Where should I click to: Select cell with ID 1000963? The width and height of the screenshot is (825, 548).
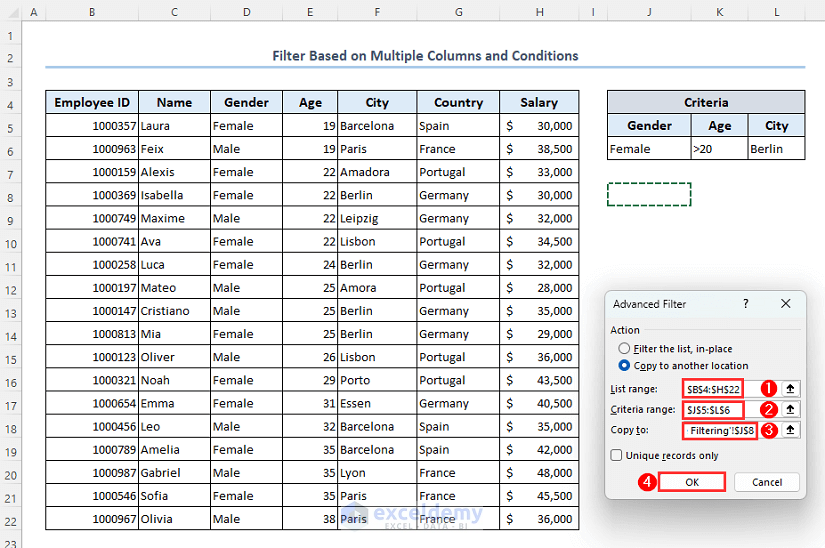pos(92,149)
